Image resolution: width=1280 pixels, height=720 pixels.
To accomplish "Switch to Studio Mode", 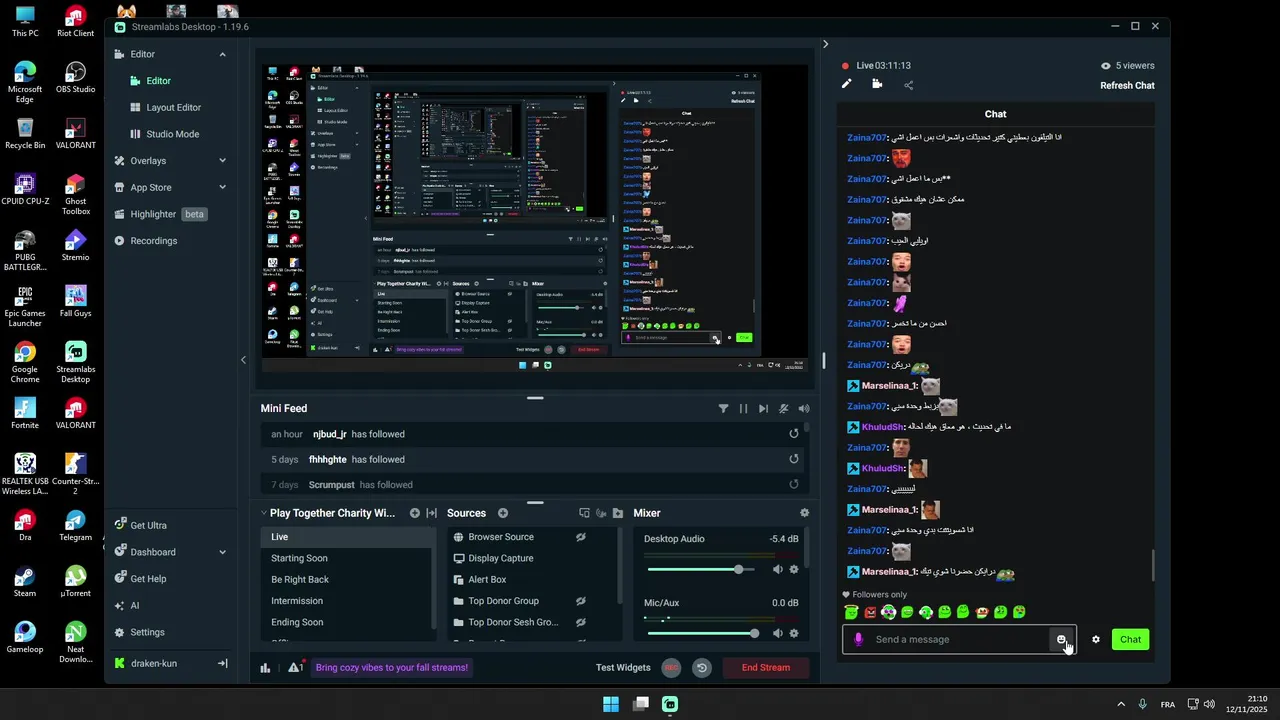I will coord(172,134).
